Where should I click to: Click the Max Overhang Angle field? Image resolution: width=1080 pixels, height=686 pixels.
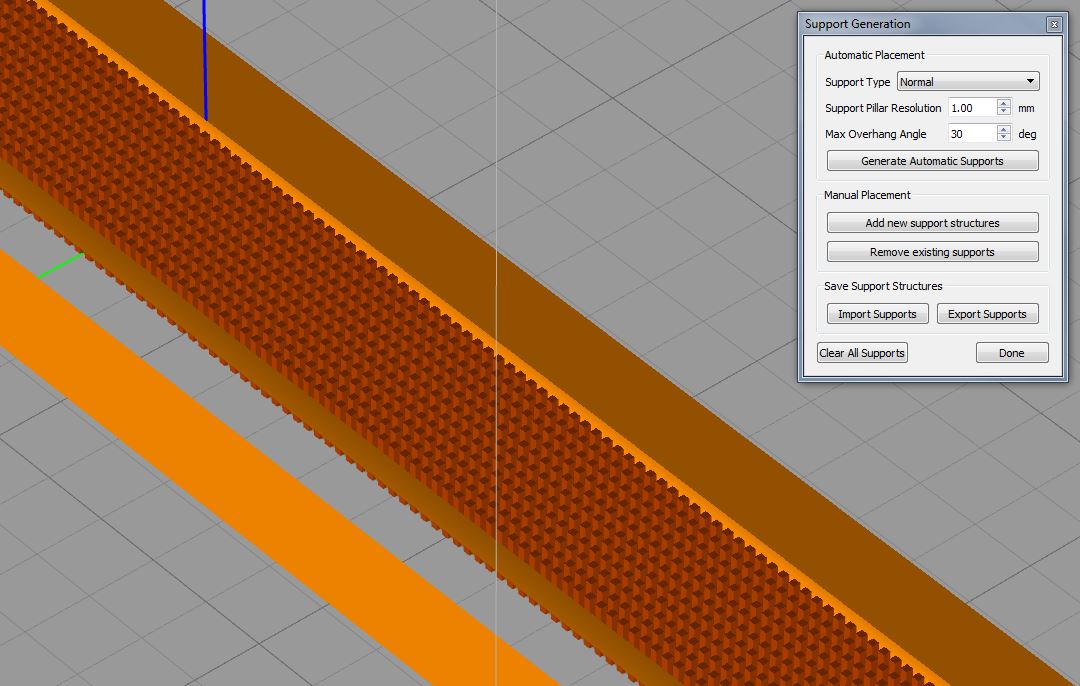click(972, 134)
